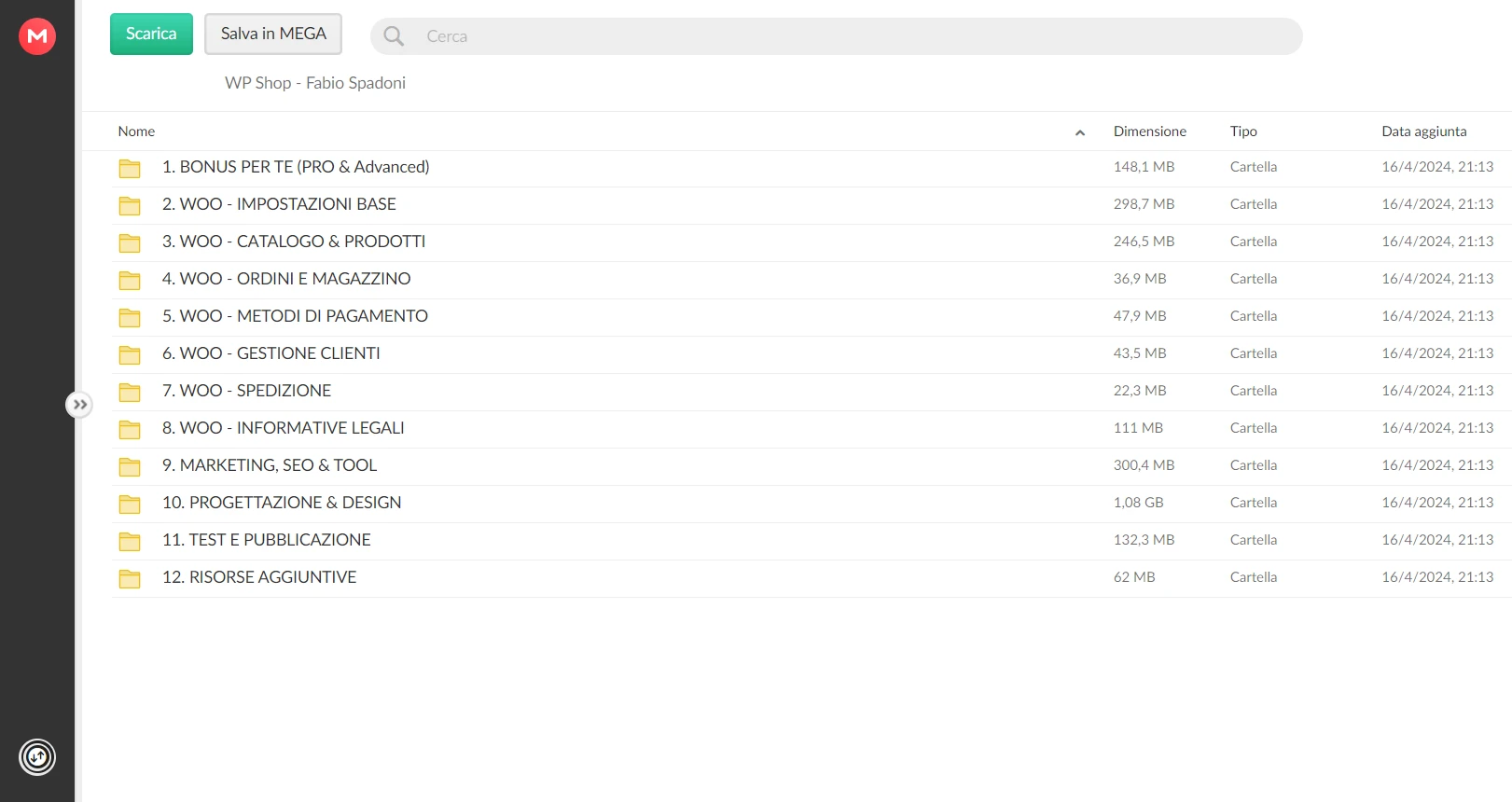Expand the sidebar with double-arrow button

tap(80, 405)
